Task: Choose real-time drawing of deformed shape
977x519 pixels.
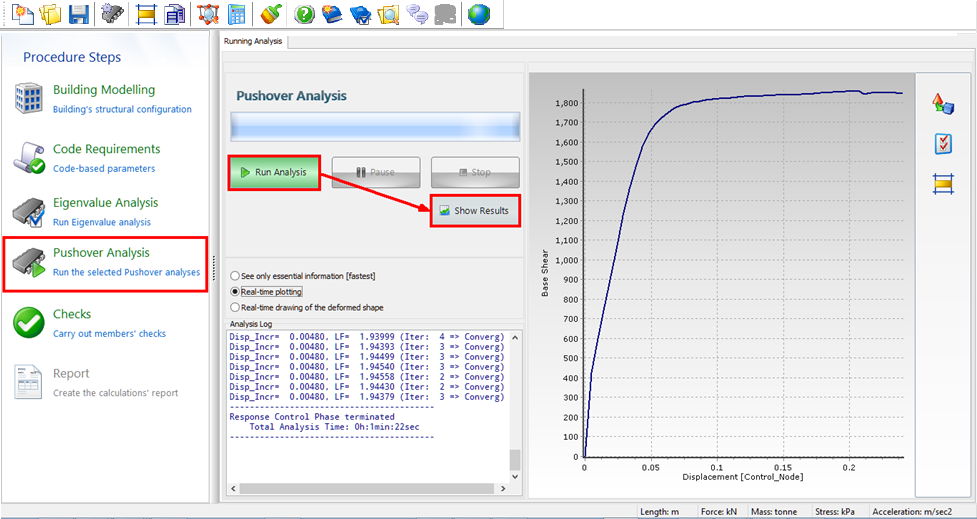Action: (x=235, y=307)
